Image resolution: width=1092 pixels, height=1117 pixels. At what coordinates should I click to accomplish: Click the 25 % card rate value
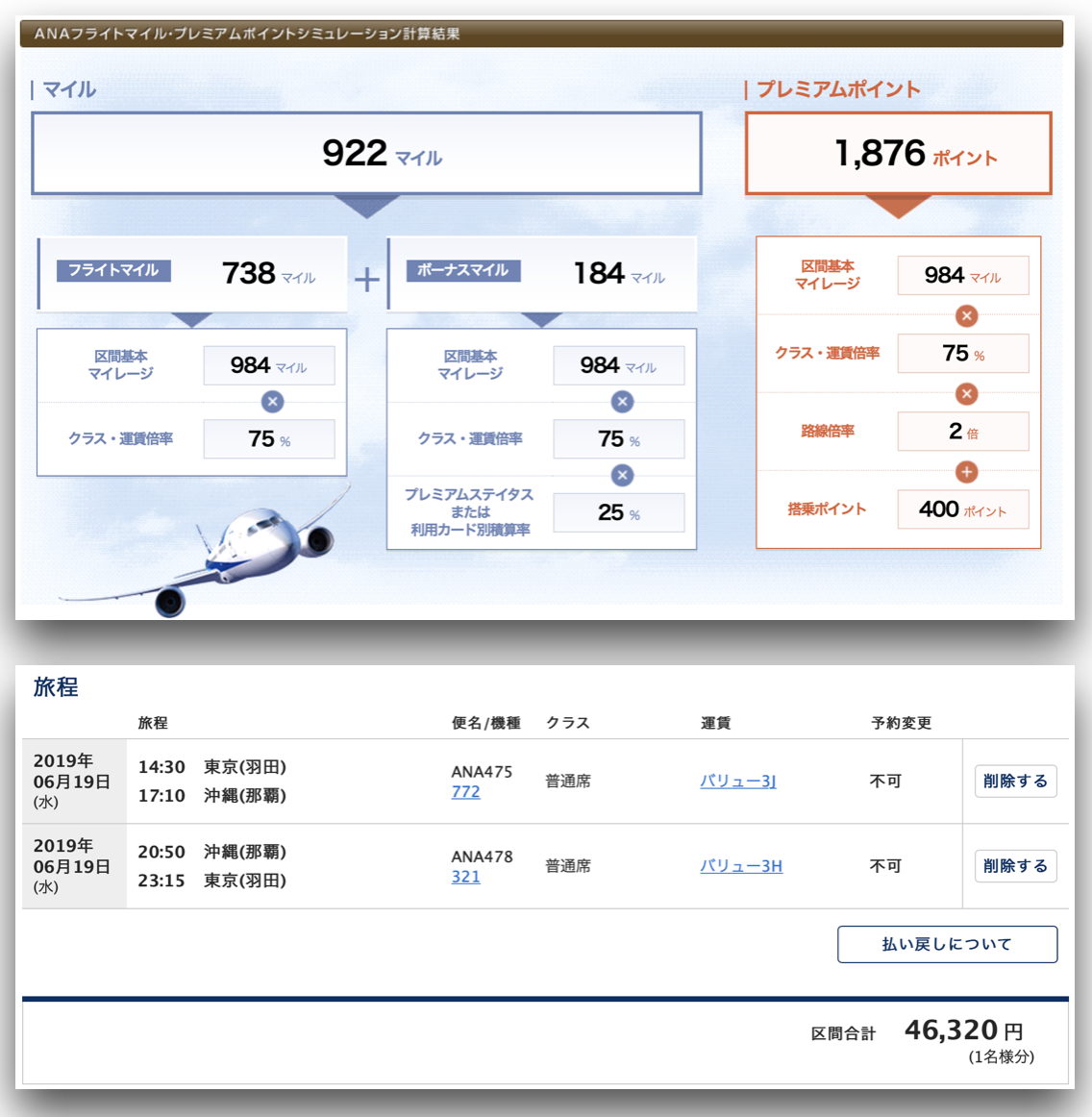618,512
